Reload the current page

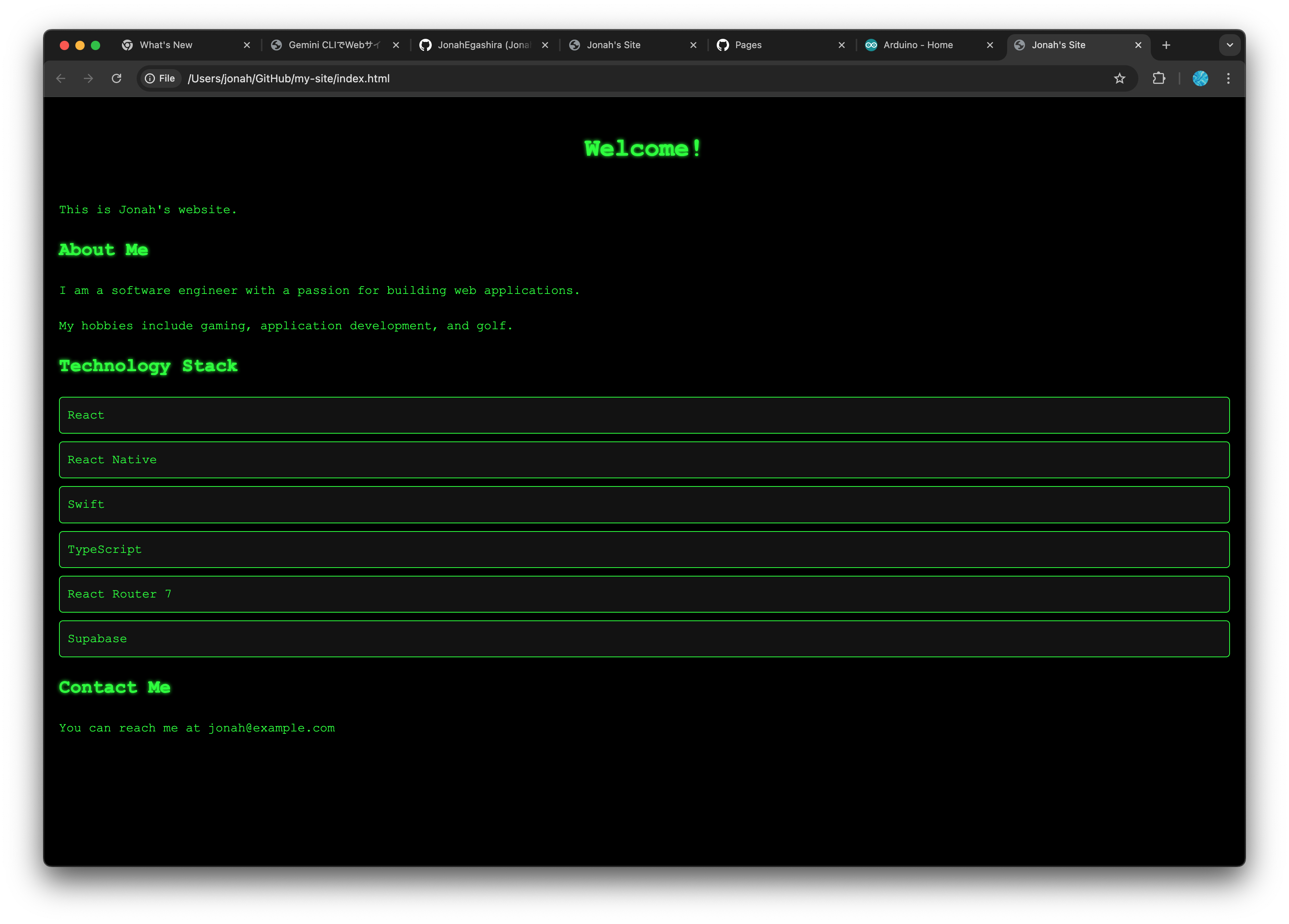point(116,78)
